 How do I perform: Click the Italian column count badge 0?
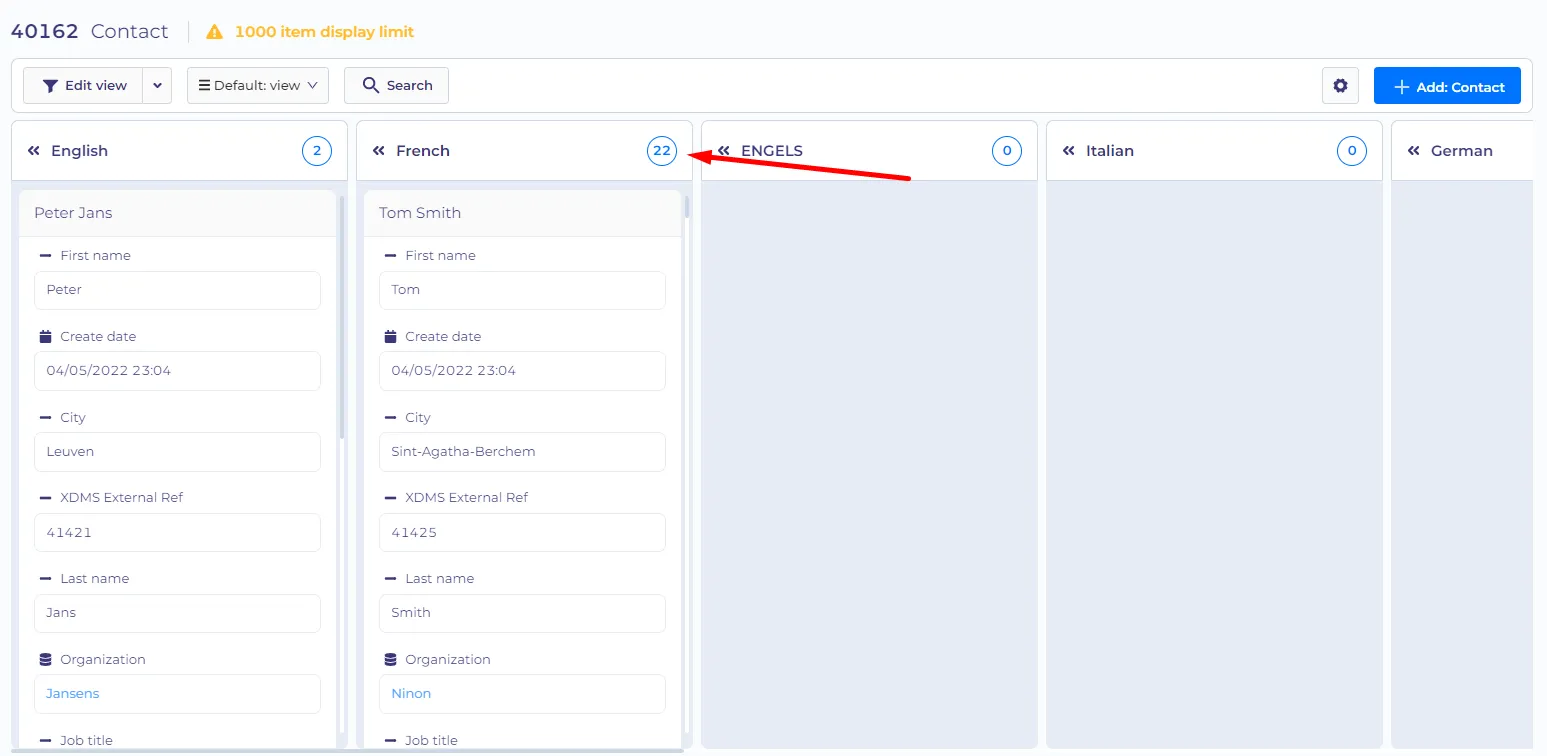tap(1352, 151)
